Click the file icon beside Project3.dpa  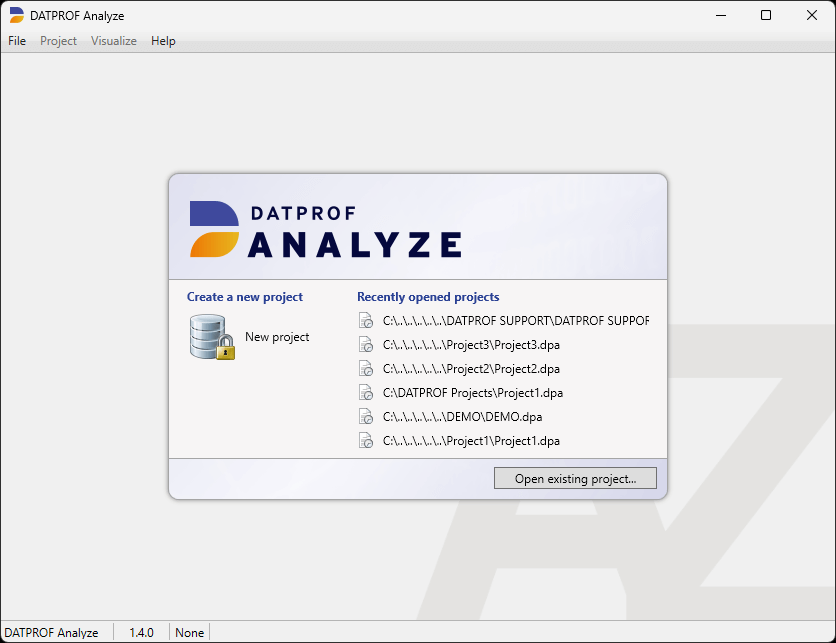click(366, 344)
